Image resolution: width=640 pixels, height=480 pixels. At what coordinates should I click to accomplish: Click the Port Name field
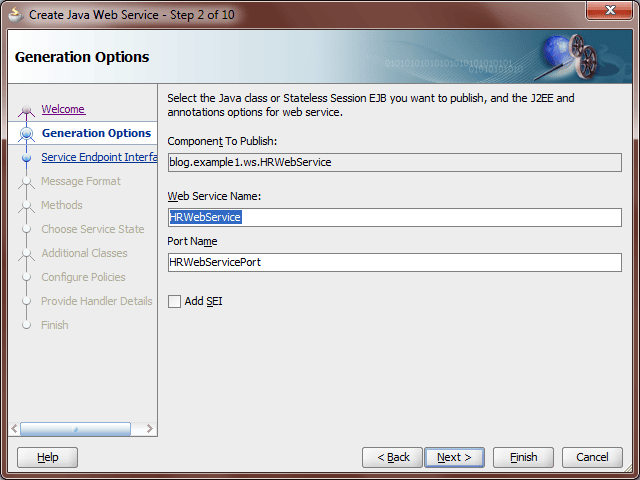395,262
